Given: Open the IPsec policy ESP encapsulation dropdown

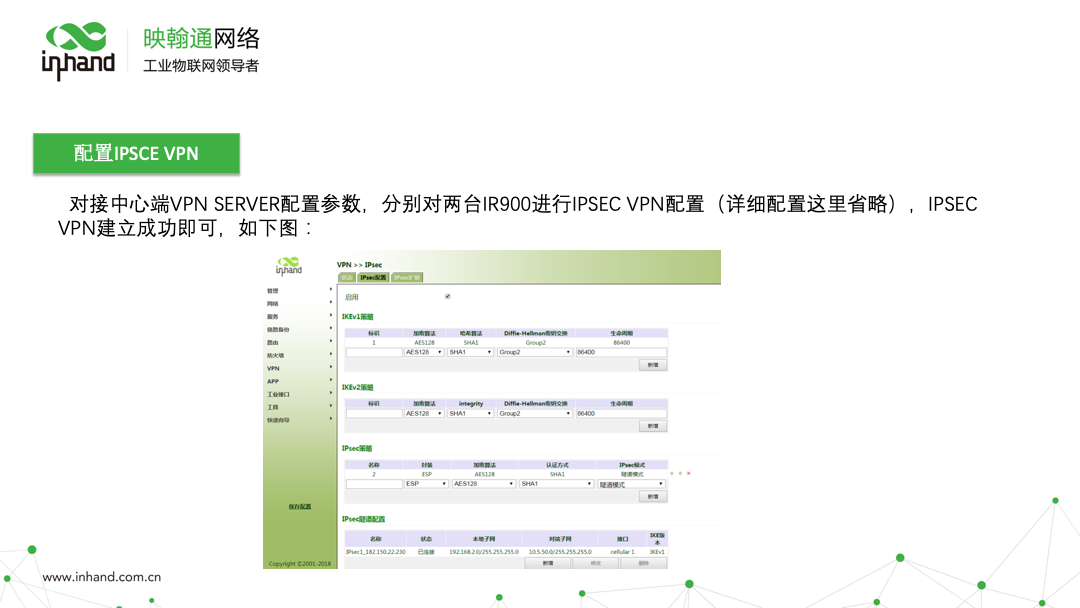Looking at the screenshot, I should coord(424,484).
